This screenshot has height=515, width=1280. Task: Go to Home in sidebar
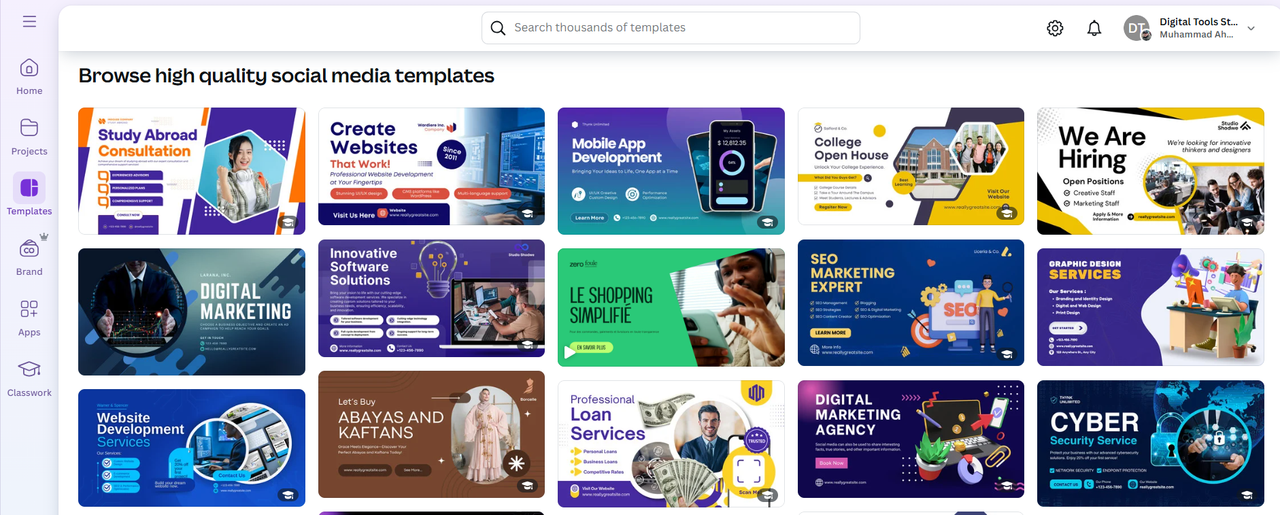pyautogui.click(x=29, y=77)
